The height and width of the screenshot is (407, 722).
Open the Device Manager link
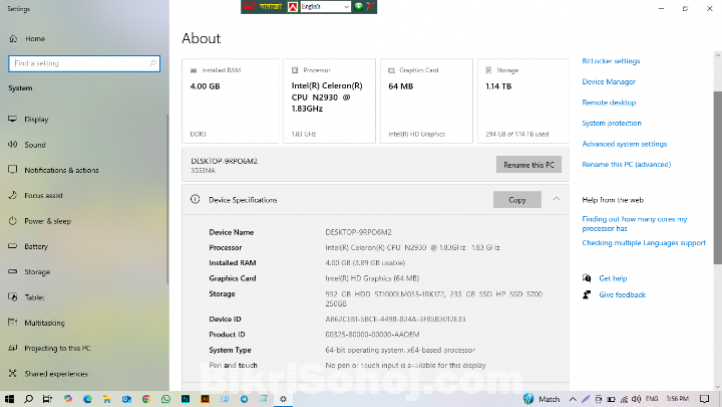[x=608, y=82]
